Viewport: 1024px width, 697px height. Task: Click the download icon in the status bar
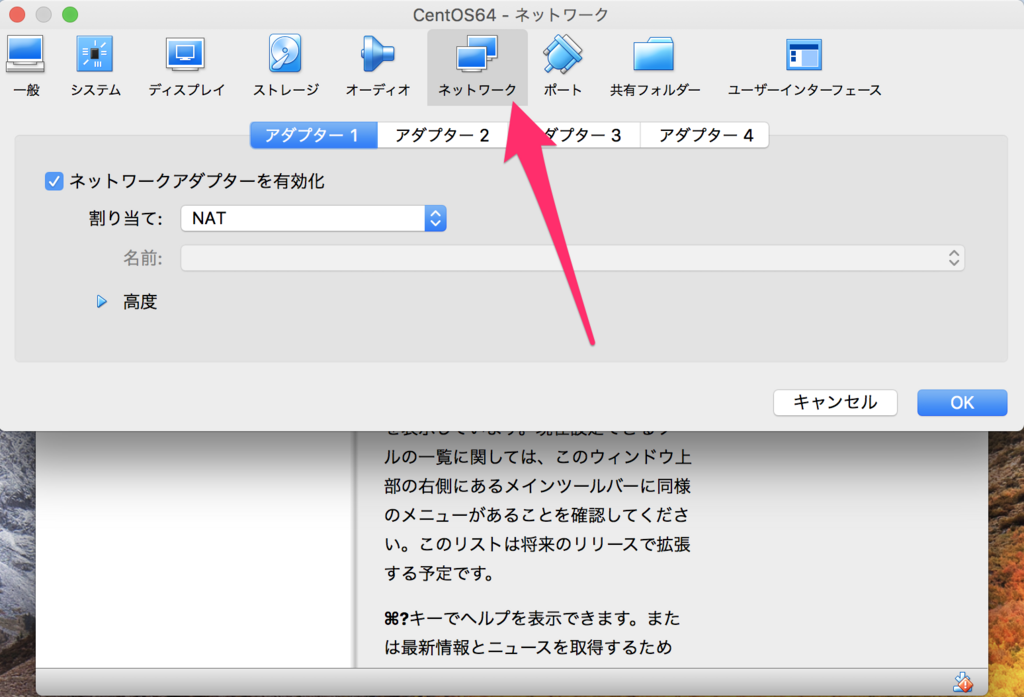click(x=963, y=683)
